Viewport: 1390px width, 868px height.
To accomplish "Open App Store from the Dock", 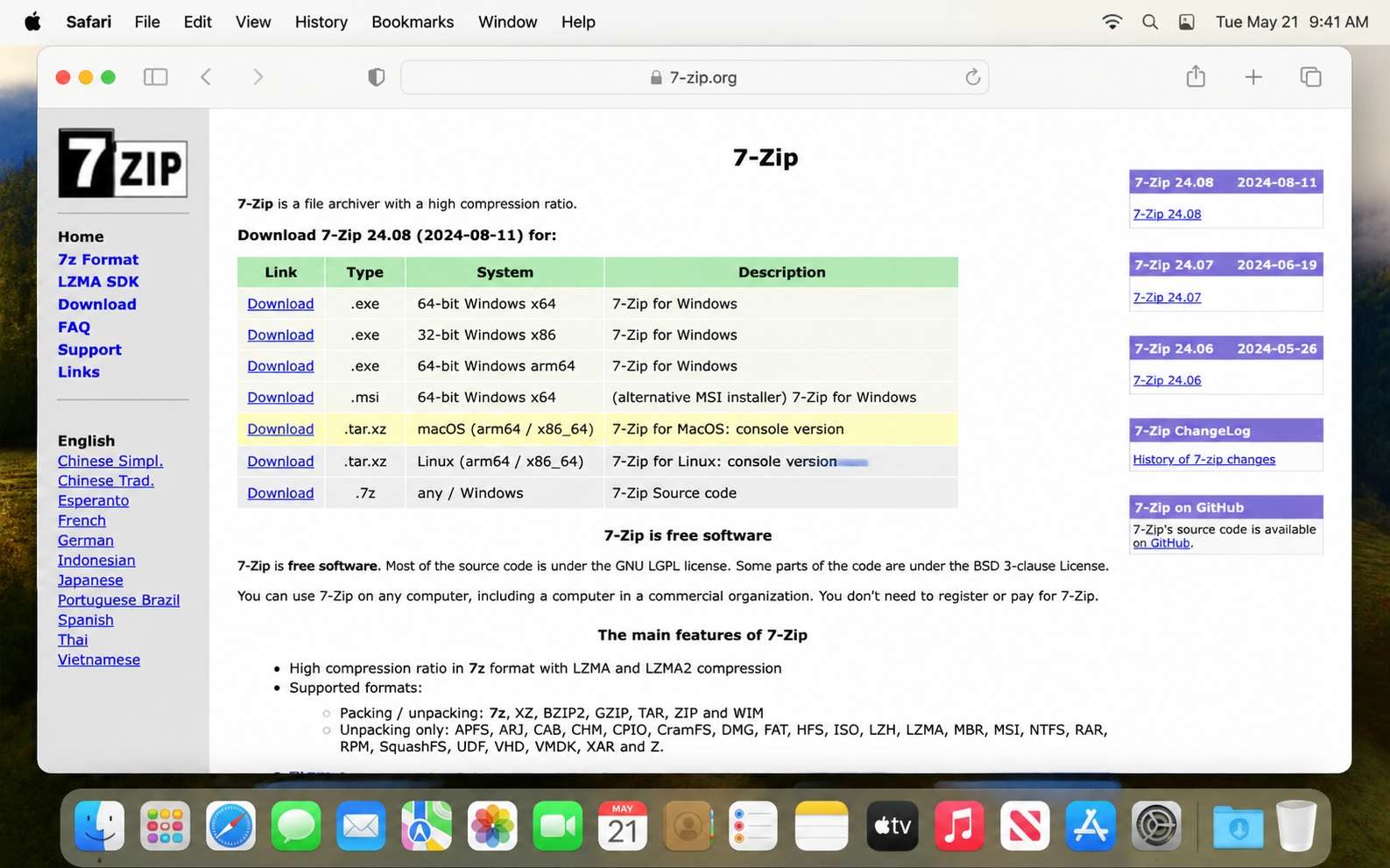I will click(x=1090, y=825).
